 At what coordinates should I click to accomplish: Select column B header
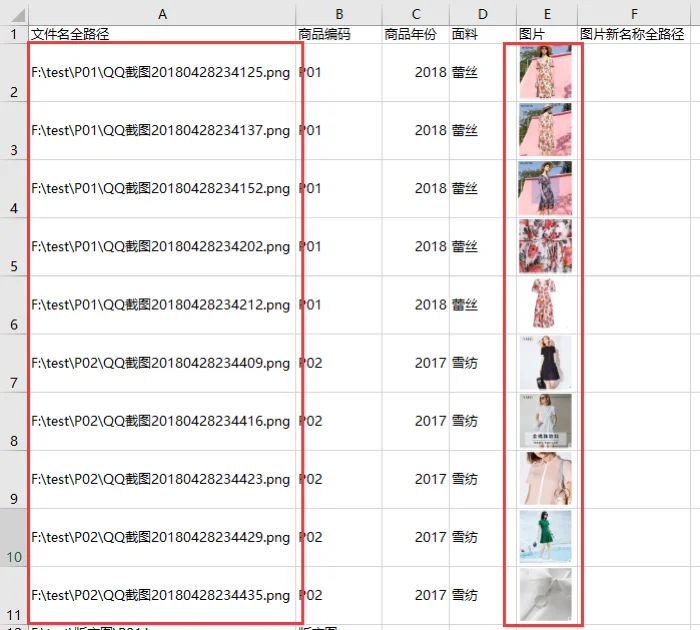tap(339, 14)
